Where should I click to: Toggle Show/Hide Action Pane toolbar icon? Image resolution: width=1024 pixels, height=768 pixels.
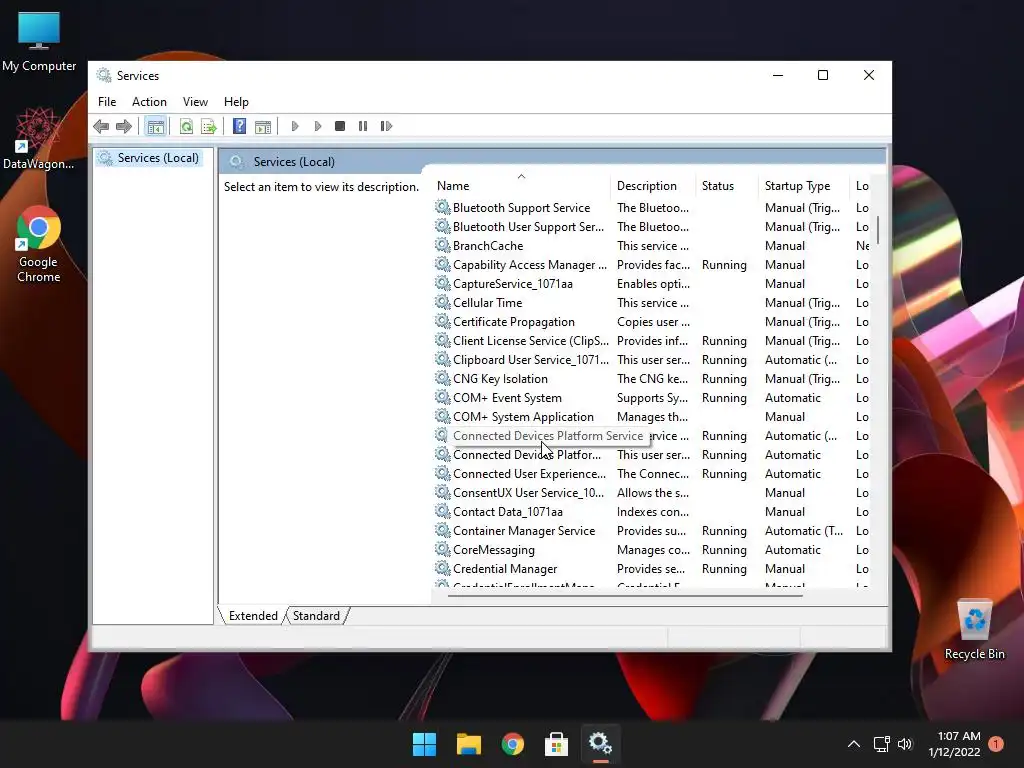click(x=263, y=126)
